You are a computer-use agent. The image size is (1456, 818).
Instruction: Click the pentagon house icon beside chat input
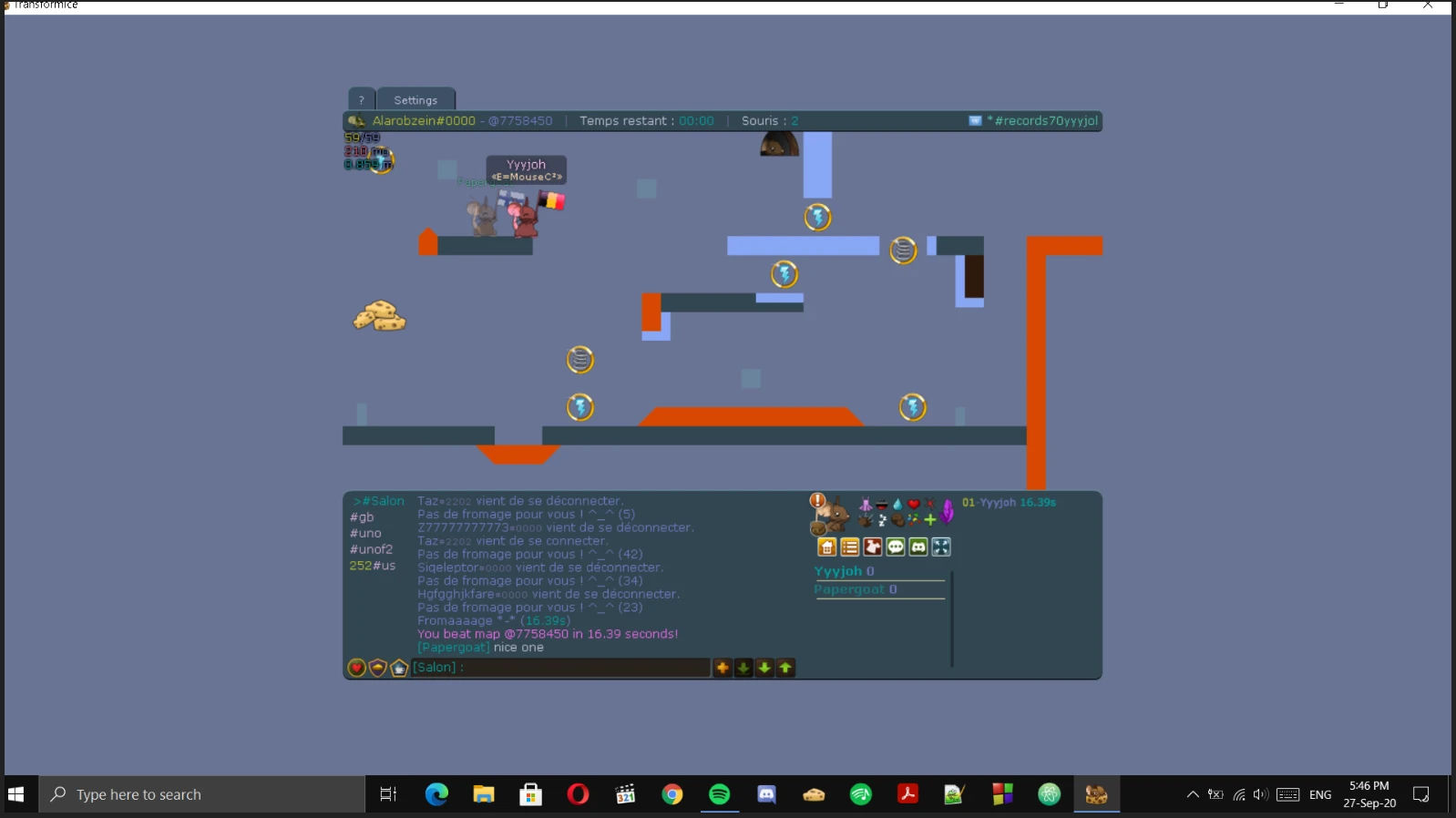399,668
